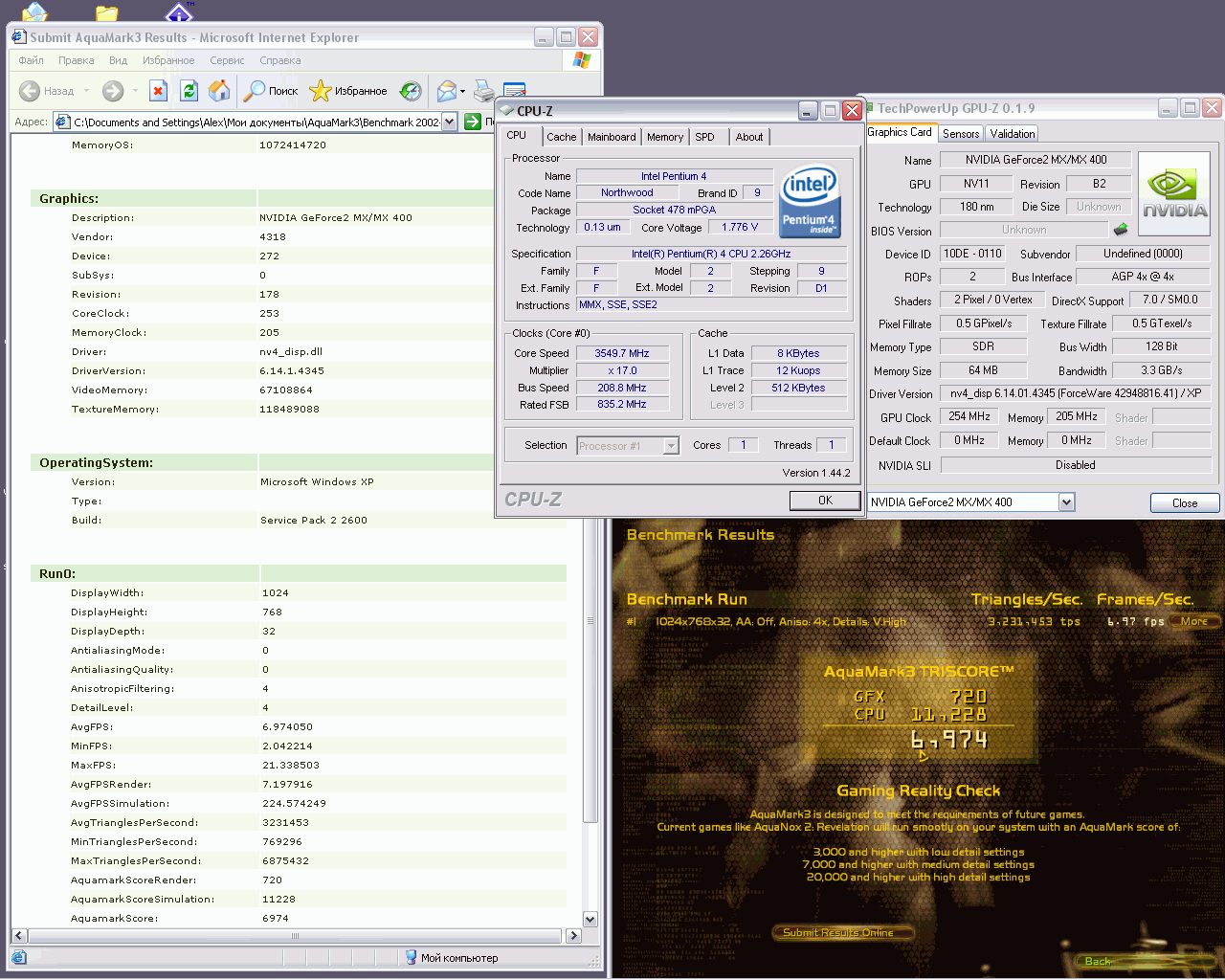
Task: Click the green Go arrow beside address bar
Action: click(x=473, y=122)
